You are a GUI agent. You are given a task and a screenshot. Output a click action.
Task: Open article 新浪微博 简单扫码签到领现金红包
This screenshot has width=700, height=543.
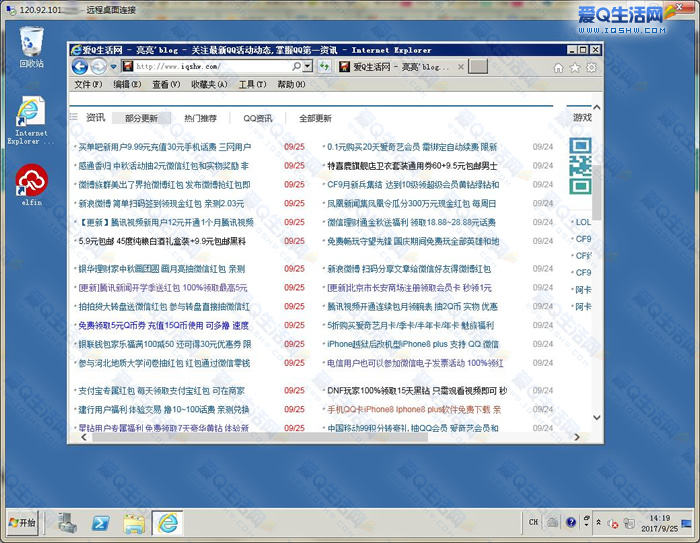[x=161, y=204]
